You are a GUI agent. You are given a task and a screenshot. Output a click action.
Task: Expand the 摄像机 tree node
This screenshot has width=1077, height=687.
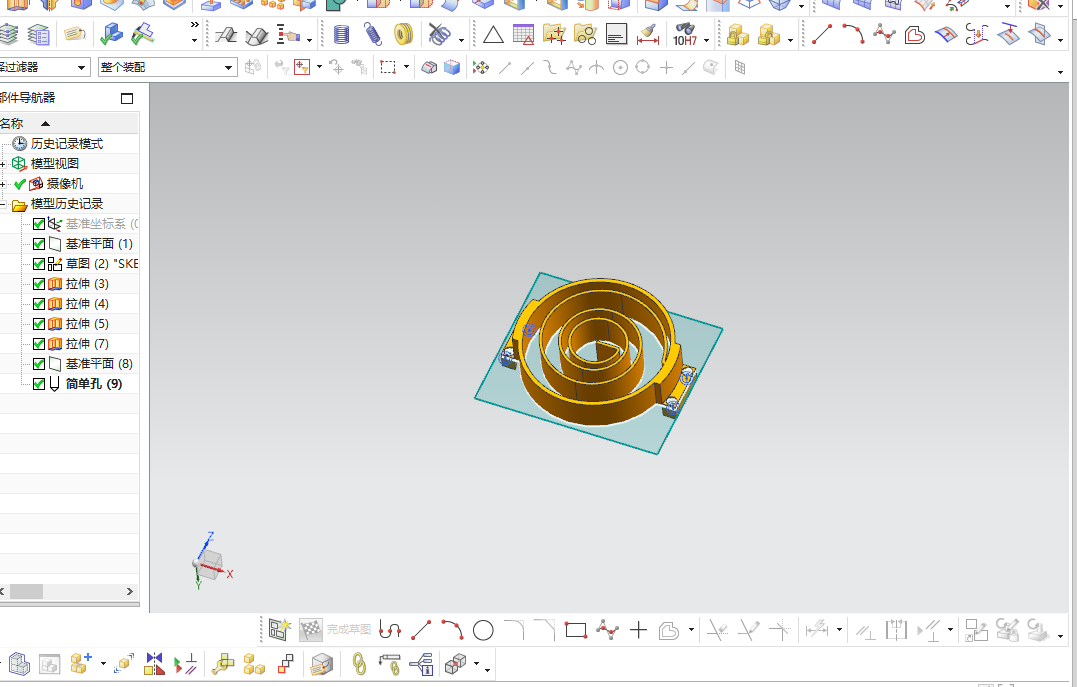point(3,184)
